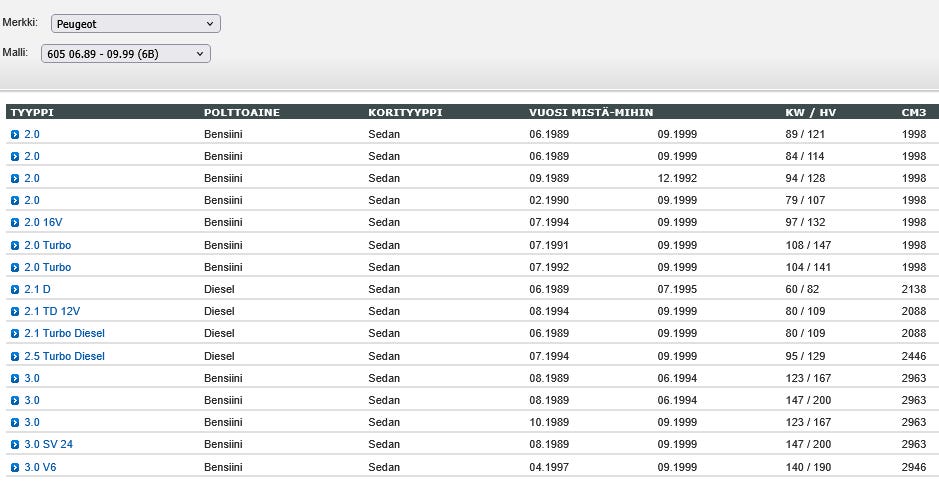The height and width of the screenshot is (483, 939).
Task: Click the arrow icon beside 2.0 16V
Action: click(x=15, y=223)
